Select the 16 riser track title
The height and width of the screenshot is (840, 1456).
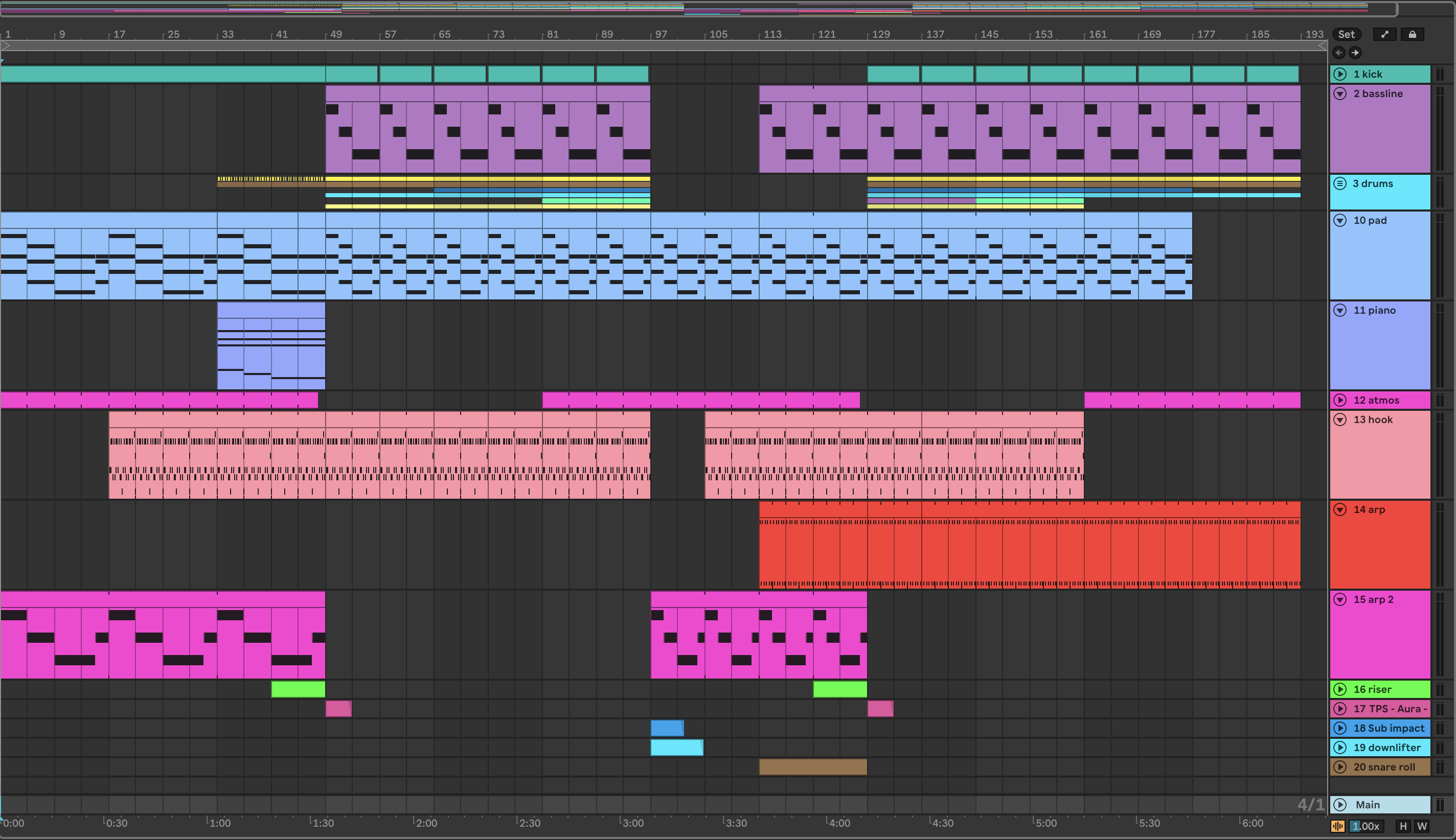(x=1372, y=689)
